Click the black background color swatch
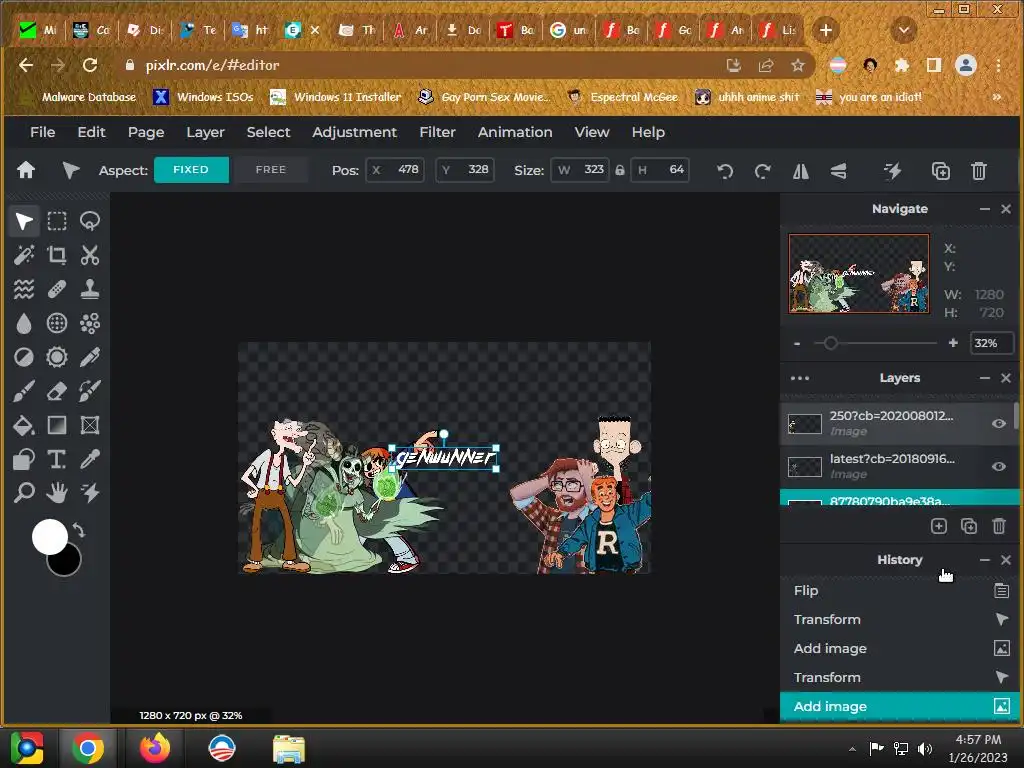This screenshot has width=1024, height=768. [x=67, y=564]
